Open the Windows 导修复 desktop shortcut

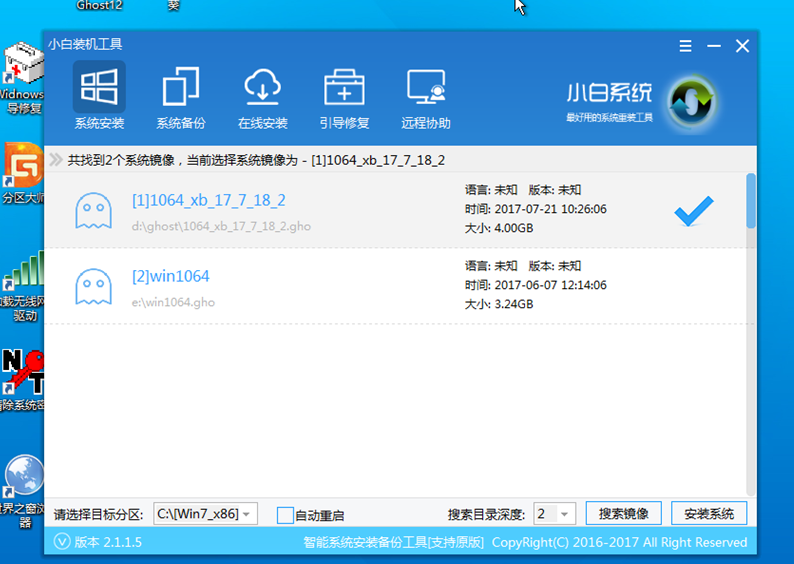[22, 78]
